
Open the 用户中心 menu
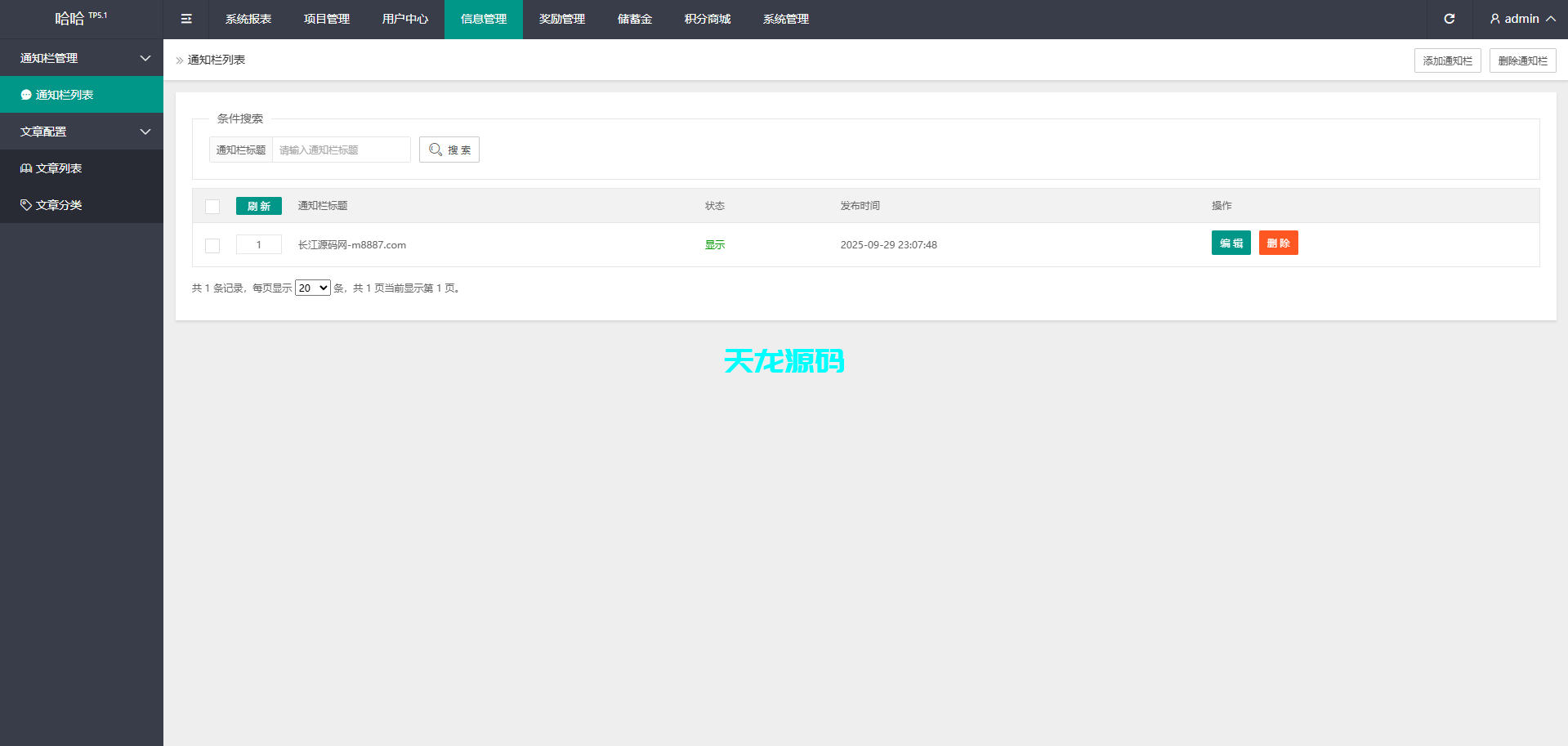click(404, 19)
